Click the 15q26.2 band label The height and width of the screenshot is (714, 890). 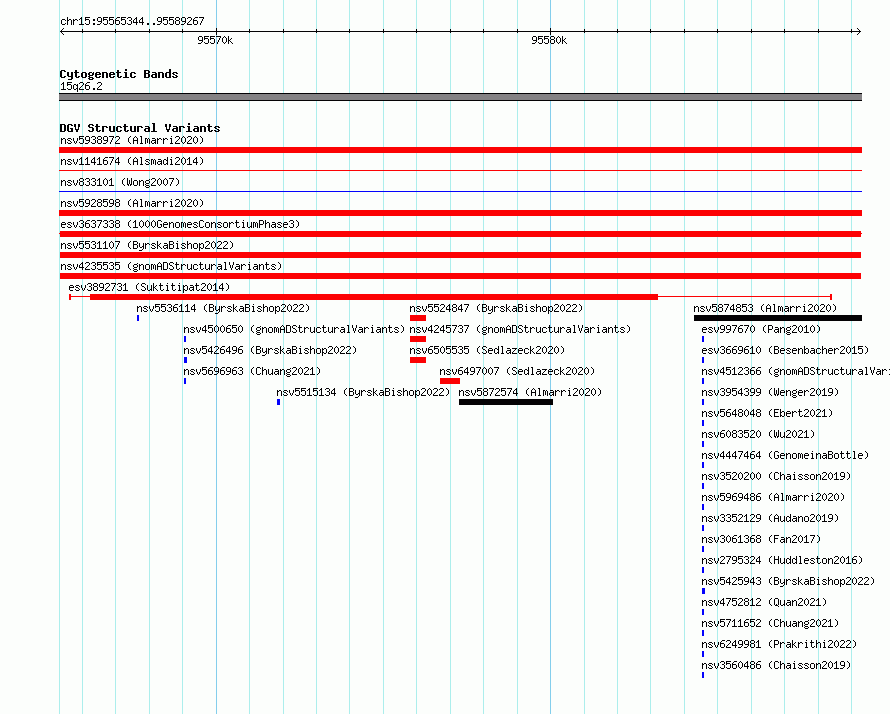[x=81, y=86]
